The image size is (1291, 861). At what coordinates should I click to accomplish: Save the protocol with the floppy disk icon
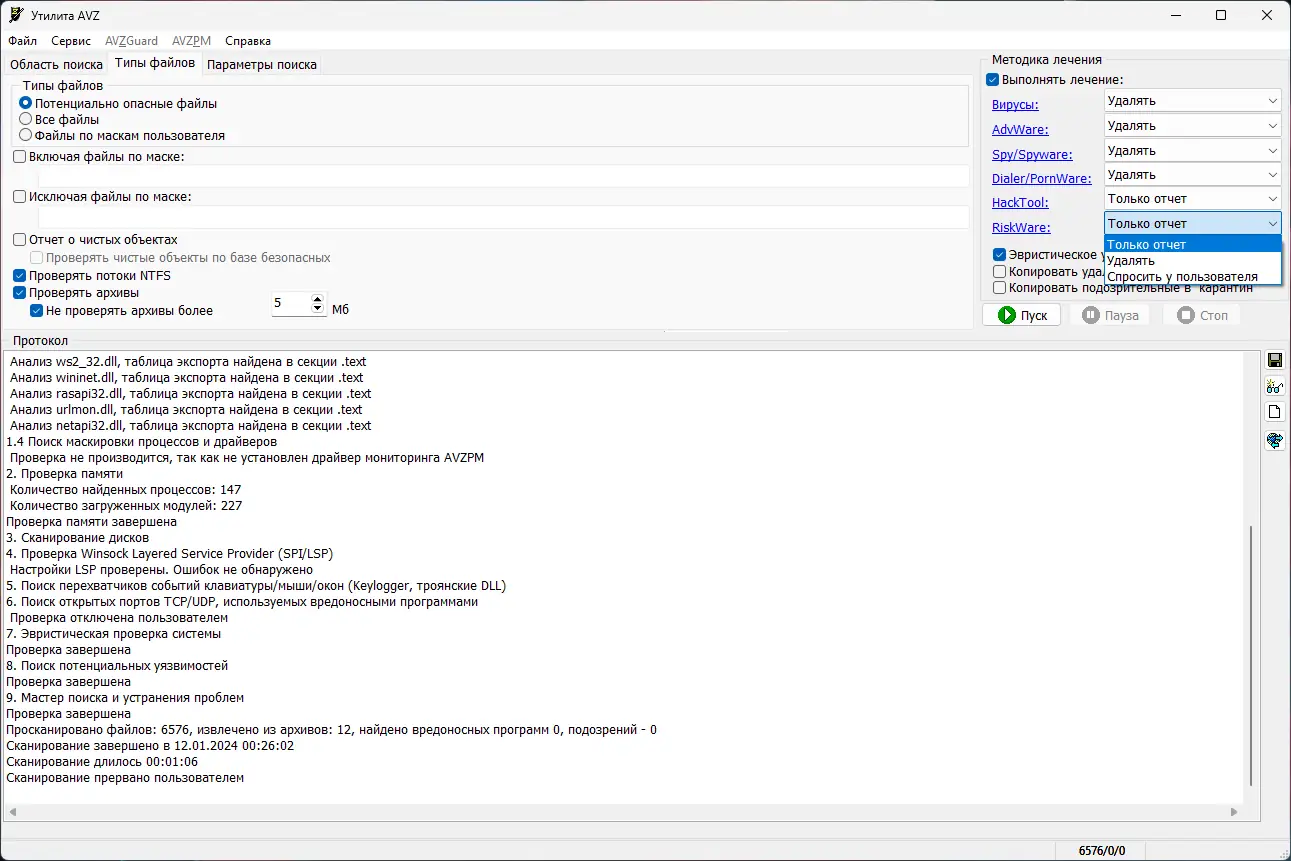1275,360
